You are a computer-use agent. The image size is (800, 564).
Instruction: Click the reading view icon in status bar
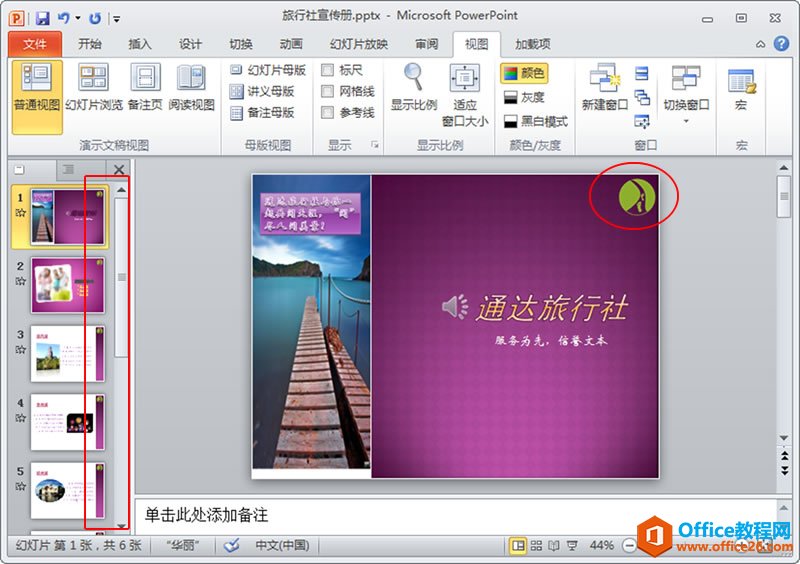tap(554, 546)
